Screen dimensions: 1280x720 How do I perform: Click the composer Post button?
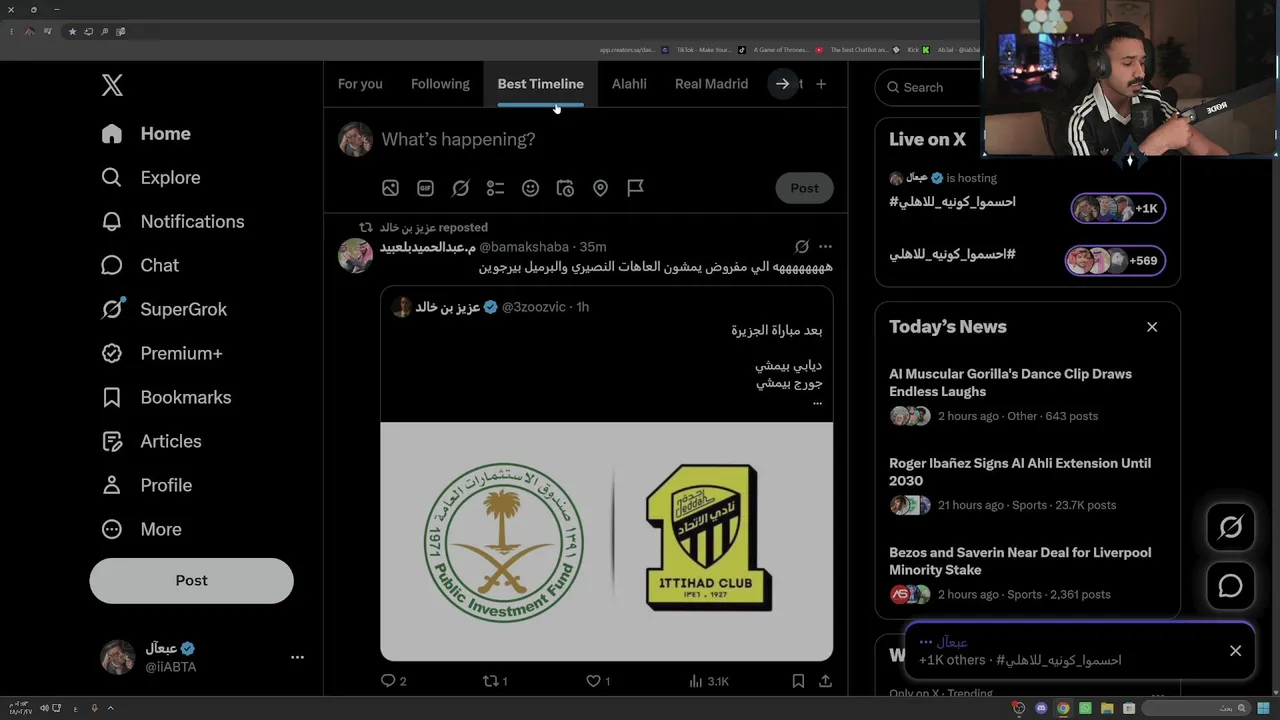click(x=804, y=188)
